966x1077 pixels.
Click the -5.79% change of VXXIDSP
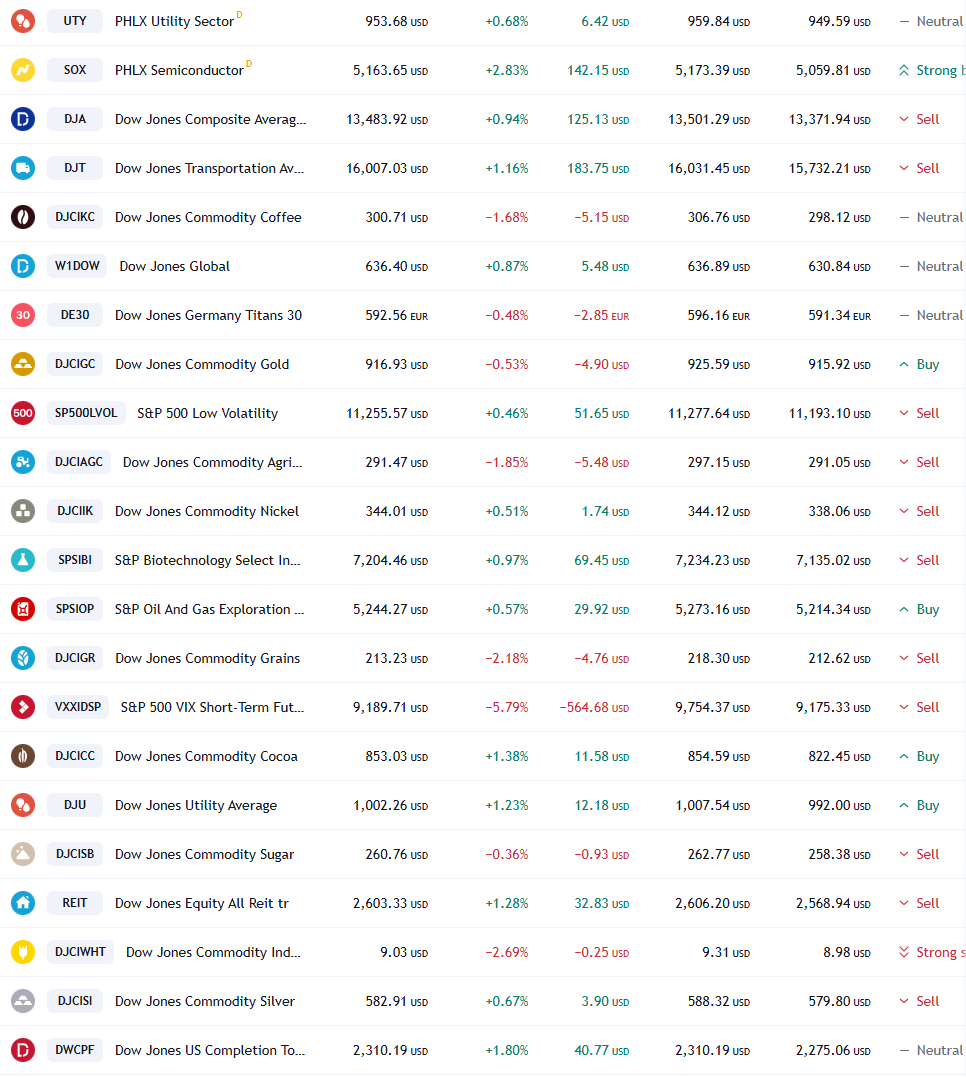[x=507, y=707]
